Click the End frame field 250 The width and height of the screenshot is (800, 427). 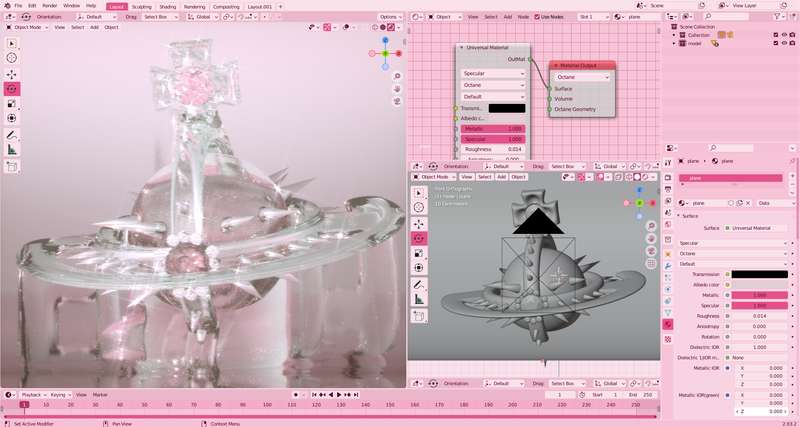[x=642, y=395]
